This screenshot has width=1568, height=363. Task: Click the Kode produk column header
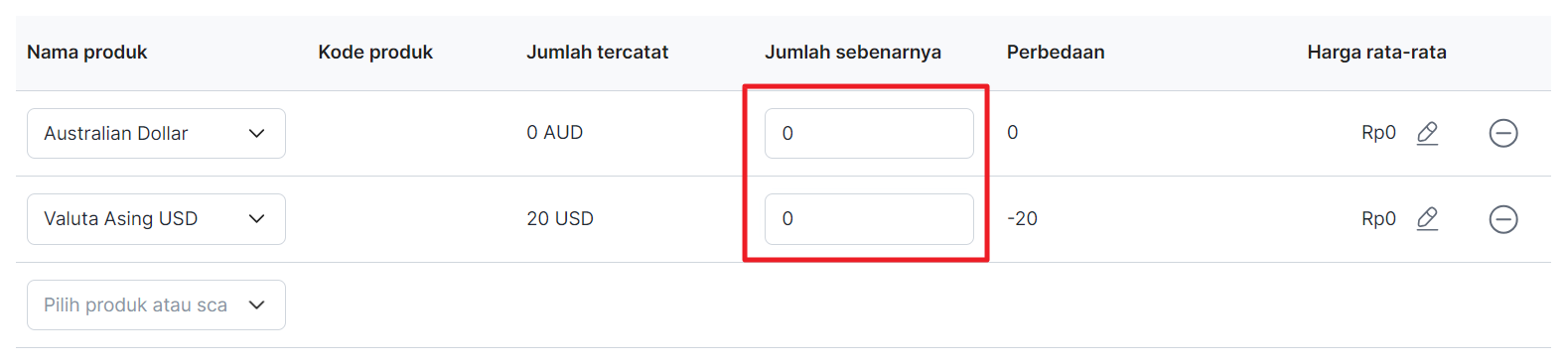pyautogui.click(x=375, y=53)
